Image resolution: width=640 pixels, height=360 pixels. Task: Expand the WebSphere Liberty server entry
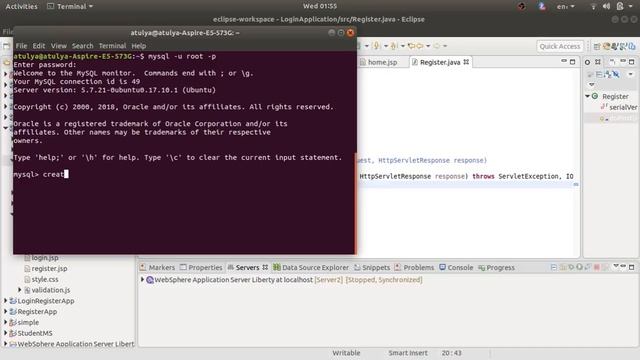click(x=142, y=280)
